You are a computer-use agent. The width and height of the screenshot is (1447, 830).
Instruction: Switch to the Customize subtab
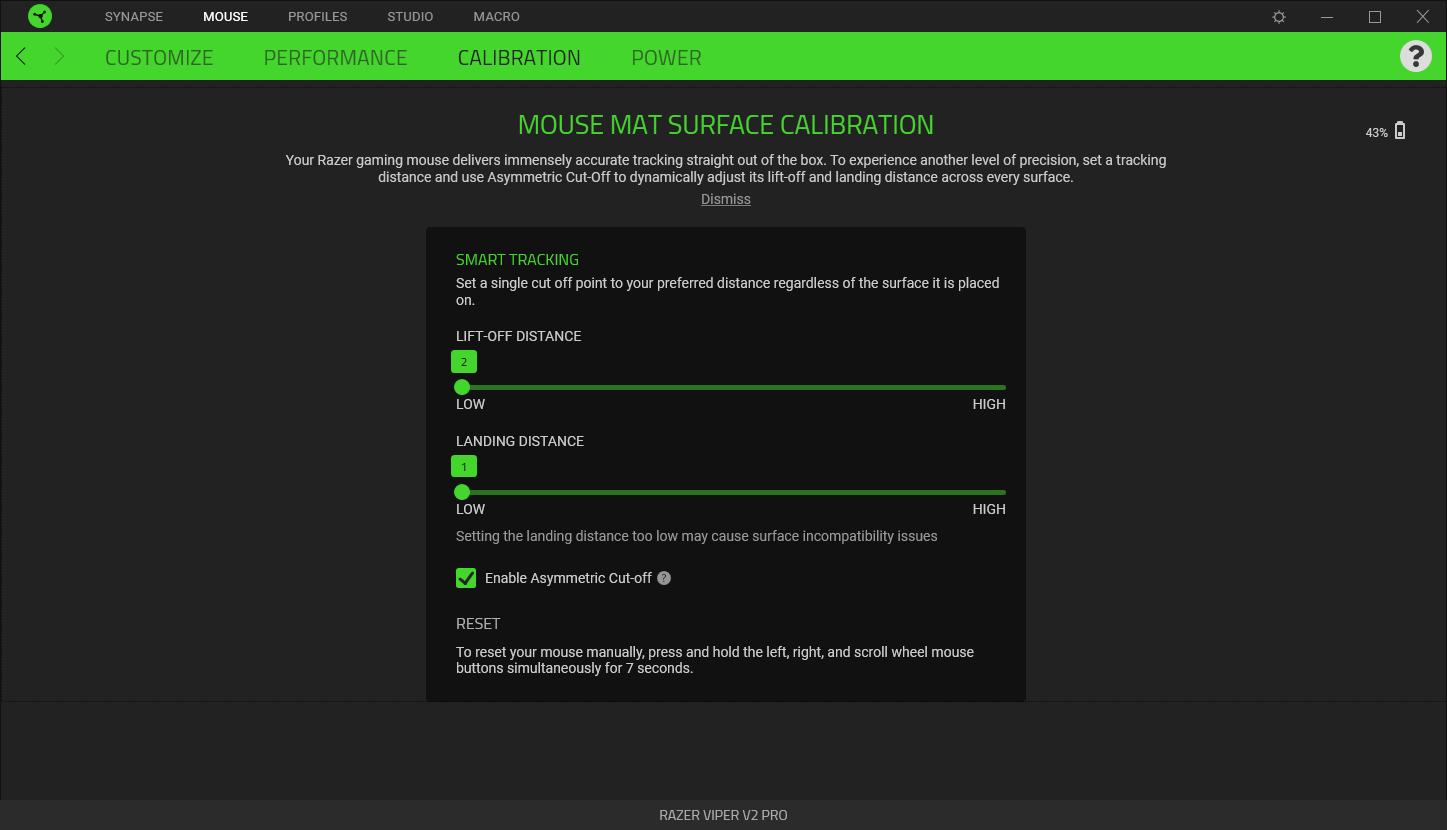click(x=159, y=58)
